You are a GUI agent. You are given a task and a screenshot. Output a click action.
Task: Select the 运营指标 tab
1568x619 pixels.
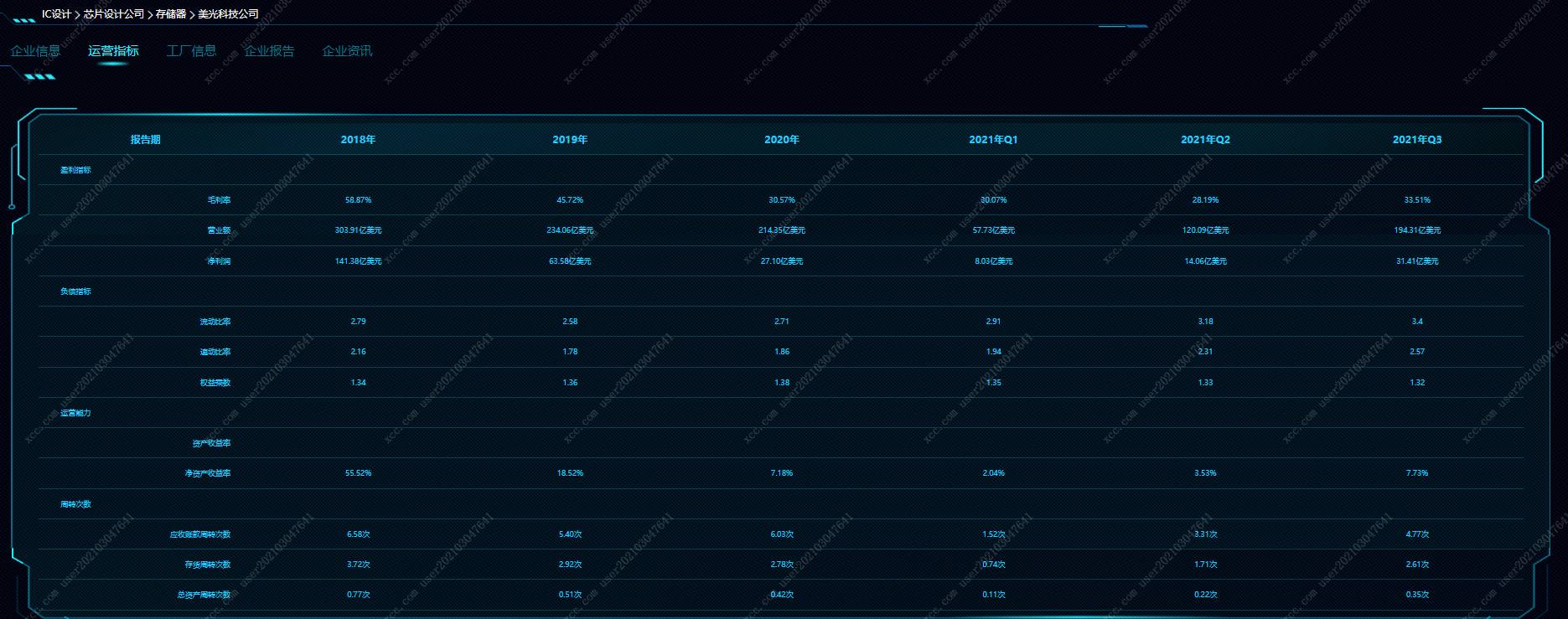tap(113, 51)
